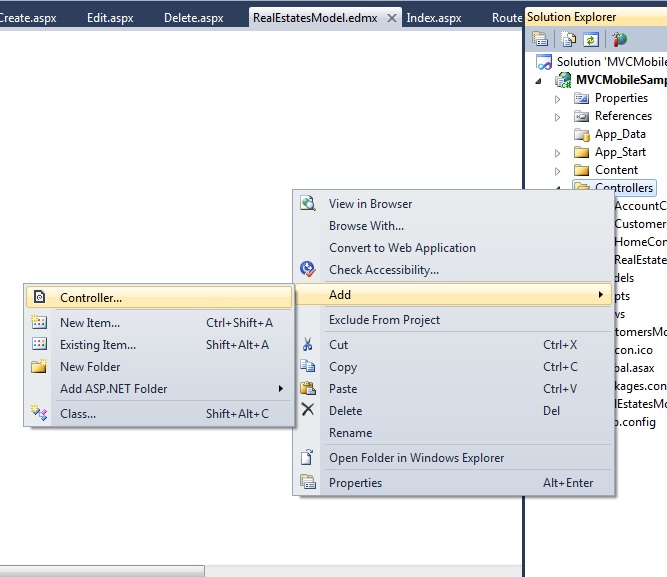Click the App_Data folder icon
The width and height of the screenshot is (667, 577).
click(x=581, y=134)
